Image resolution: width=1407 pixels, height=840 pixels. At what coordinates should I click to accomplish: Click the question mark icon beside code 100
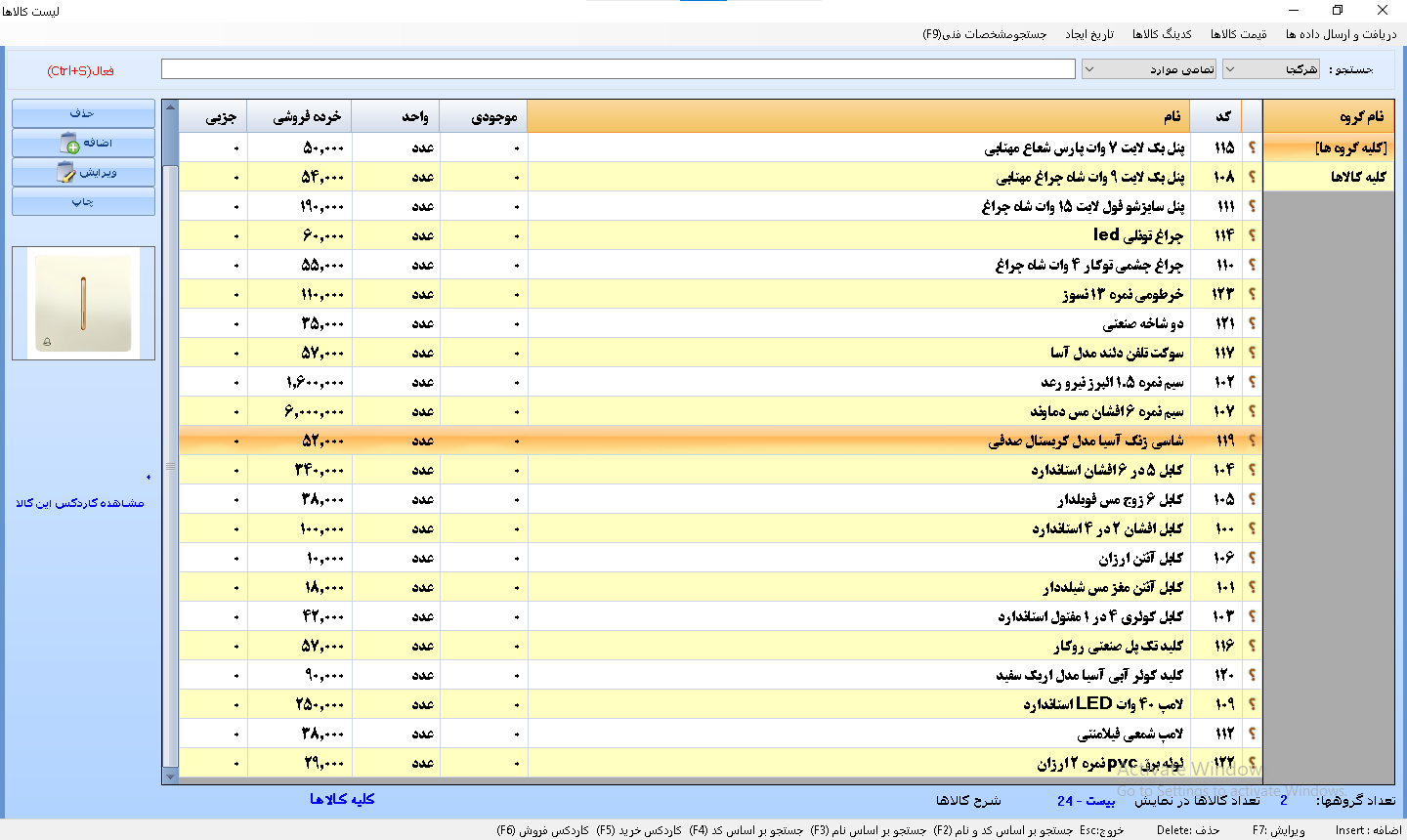tap(1252, 528)
